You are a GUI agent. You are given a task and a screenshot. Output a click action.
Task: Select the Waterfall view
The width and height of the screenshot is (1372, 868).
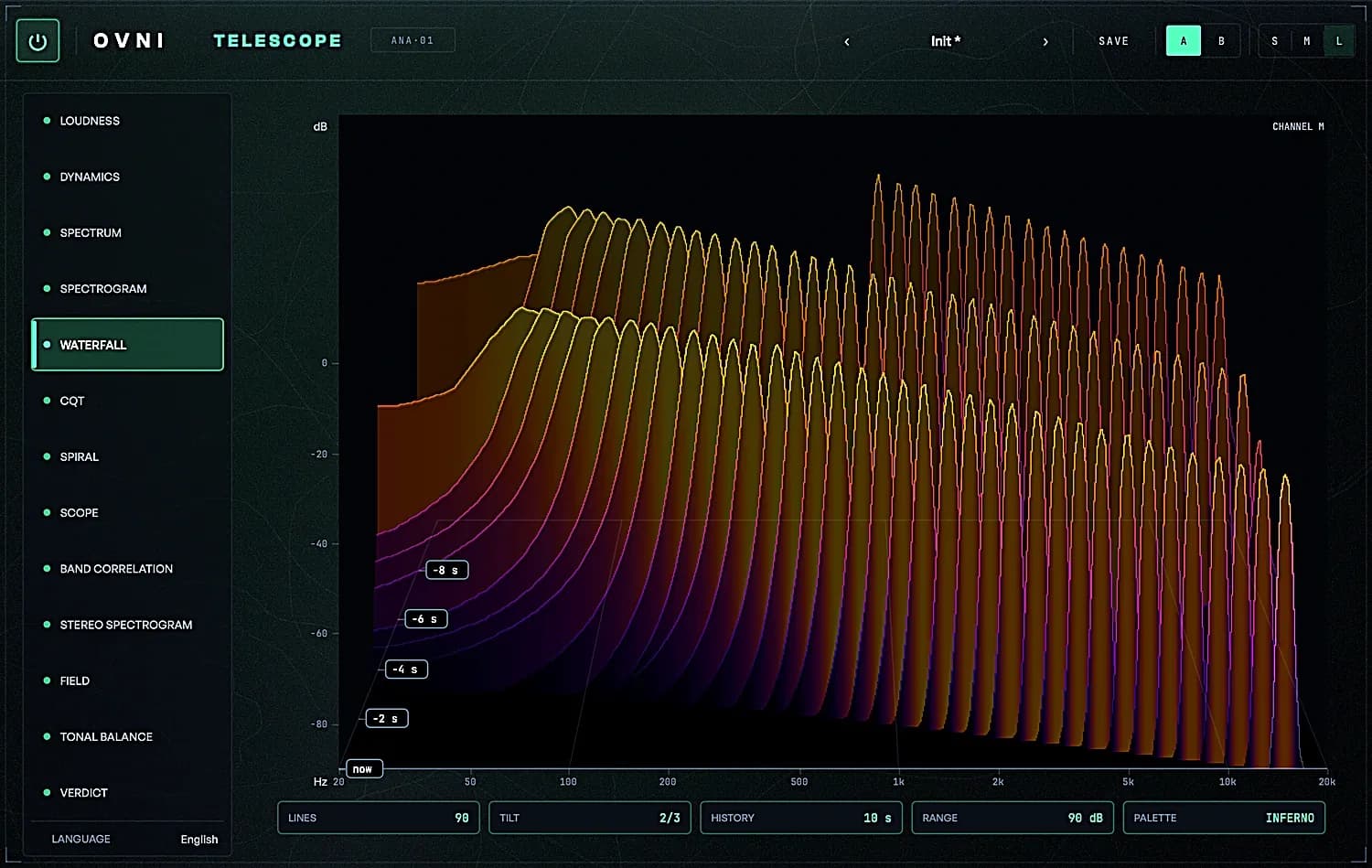(127, 345)
